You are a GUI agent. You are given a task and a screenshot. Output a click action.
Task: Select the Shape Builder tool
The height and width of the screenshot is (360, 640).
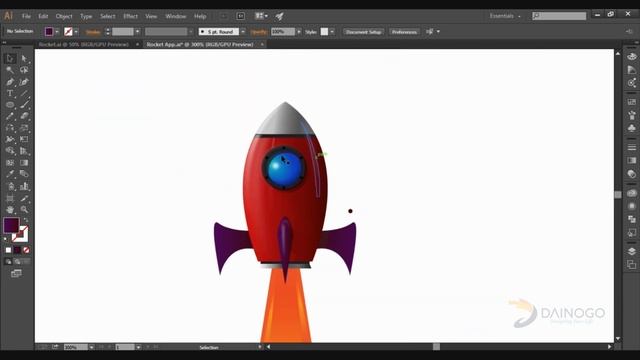10,151
